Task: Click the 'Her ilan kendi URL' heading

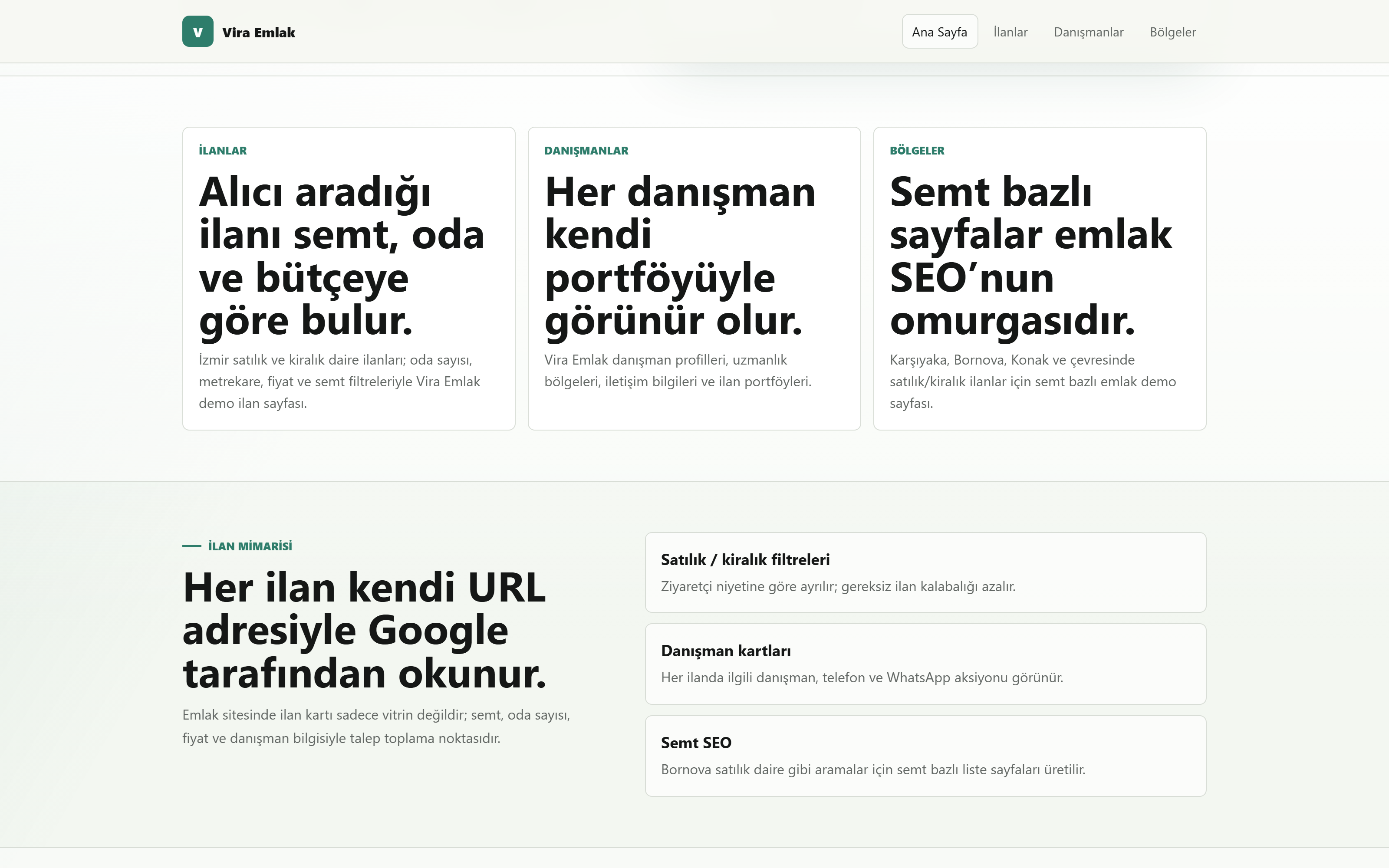Action: tap(365, 630)
